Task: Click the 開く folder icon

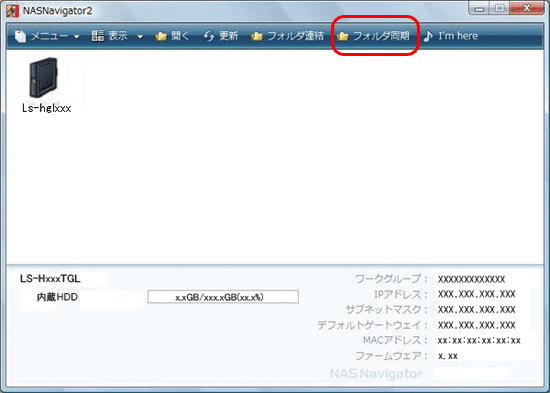Action: pos(161,36)
